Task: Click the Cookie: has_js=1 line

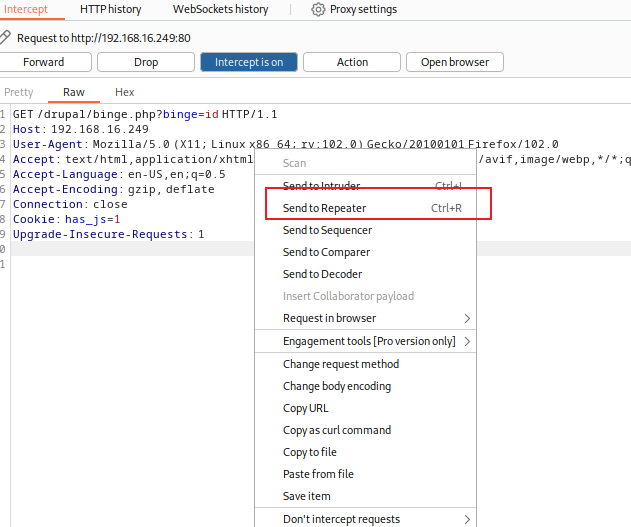Action: pyautogui.click(x=66, y=219)
